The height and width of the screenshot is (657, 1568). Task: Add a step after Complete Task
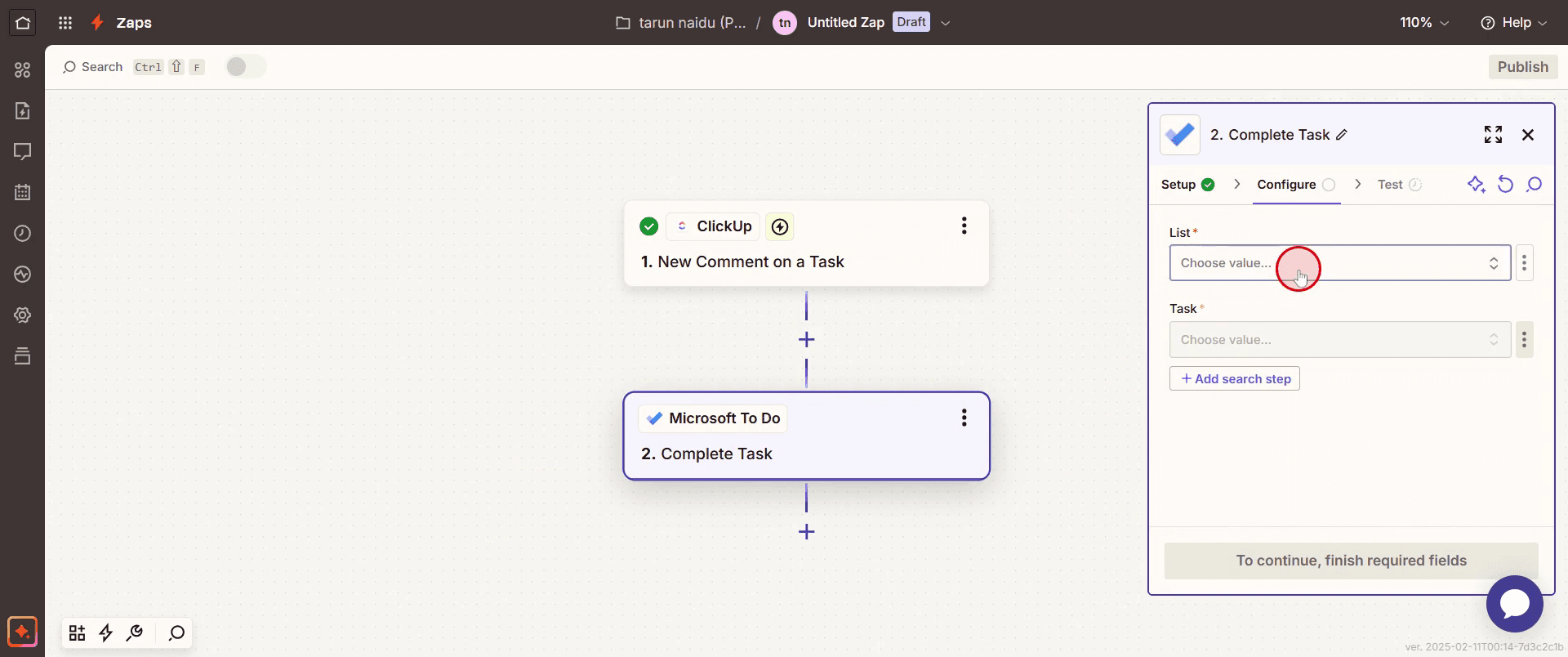click(806, 532)
